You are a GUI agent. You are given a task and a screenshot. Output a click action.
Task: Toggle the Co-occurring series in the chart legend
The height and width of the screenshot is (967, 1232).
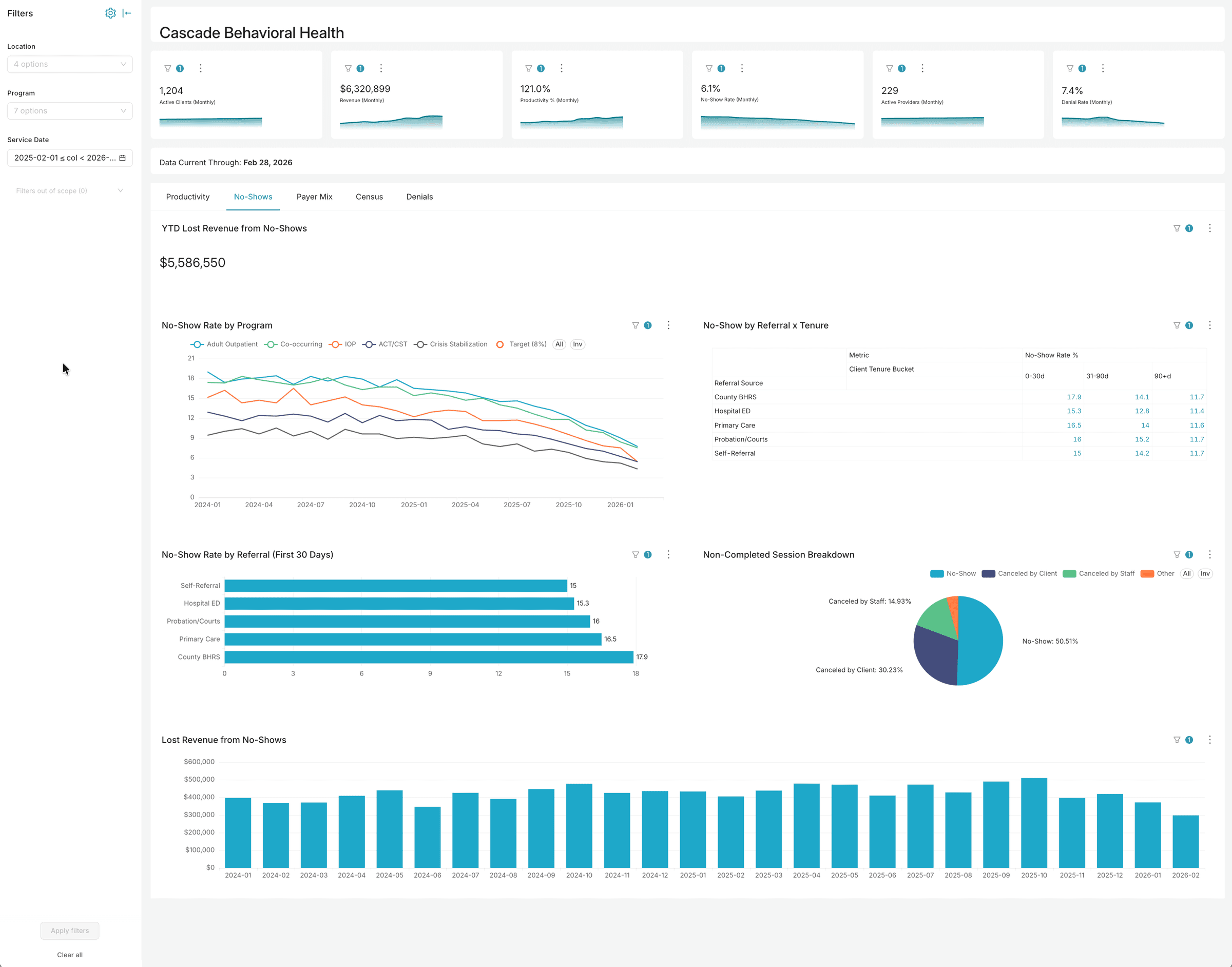302,344
